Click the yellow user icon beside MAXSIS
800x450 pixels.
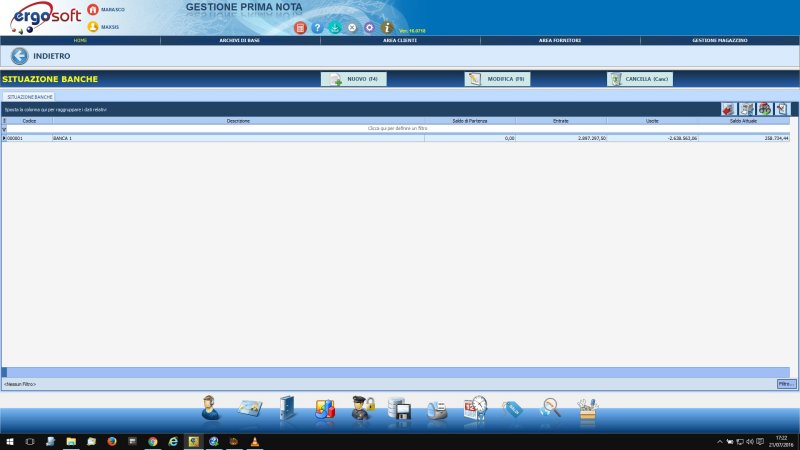pos(93,27)
